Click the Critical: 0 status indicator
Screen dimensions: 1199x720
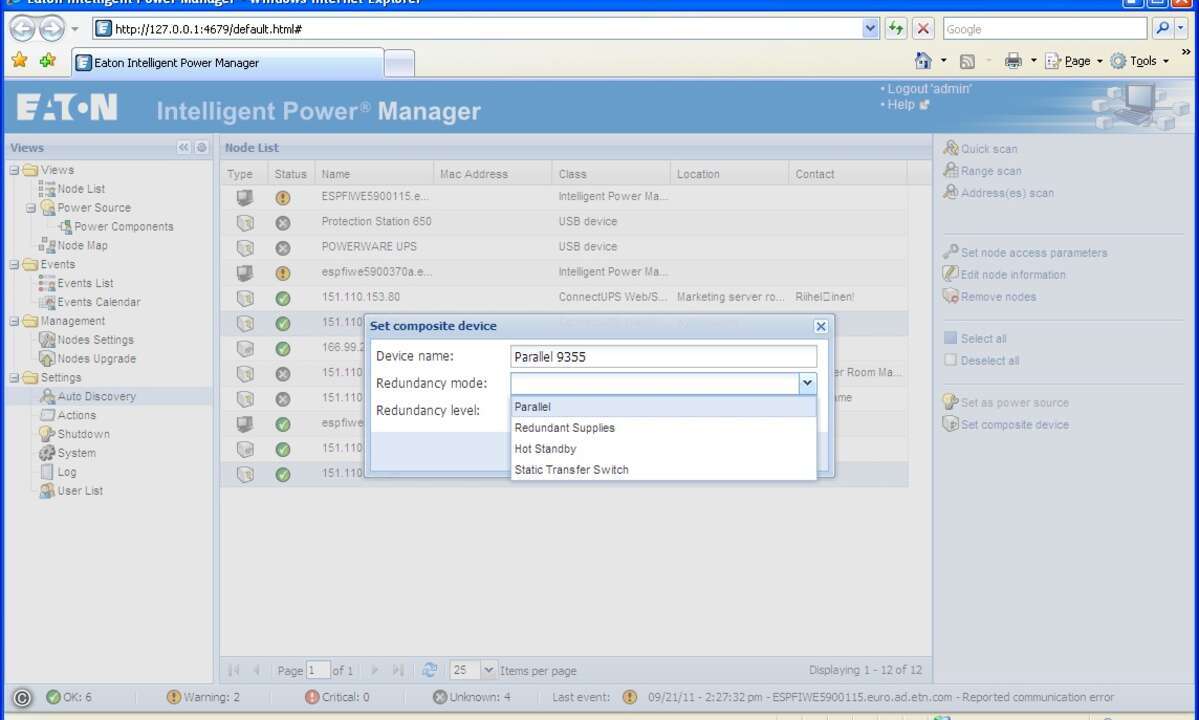pos(337,697)
